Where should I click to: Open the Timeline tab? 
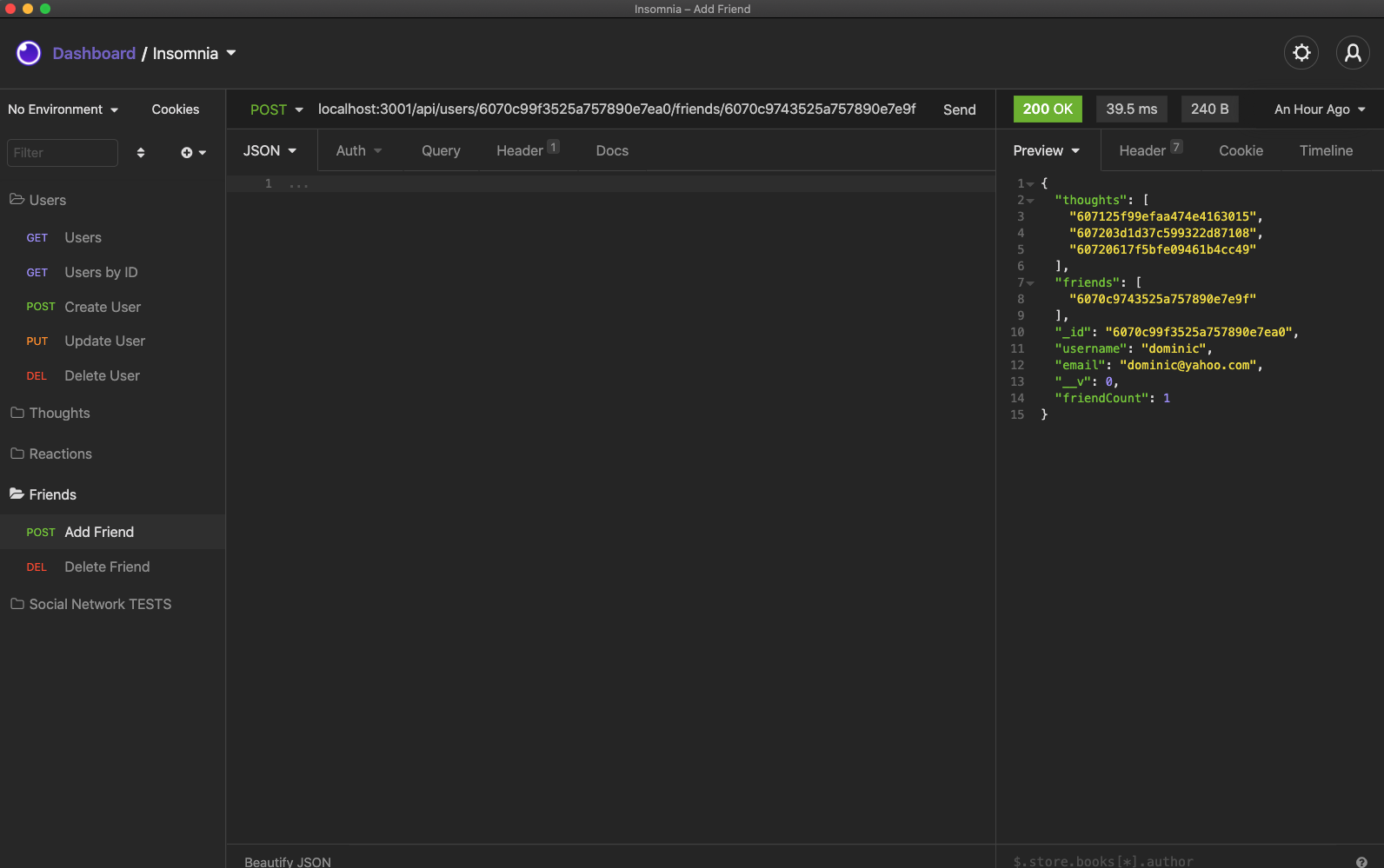tap(1326, 150)
